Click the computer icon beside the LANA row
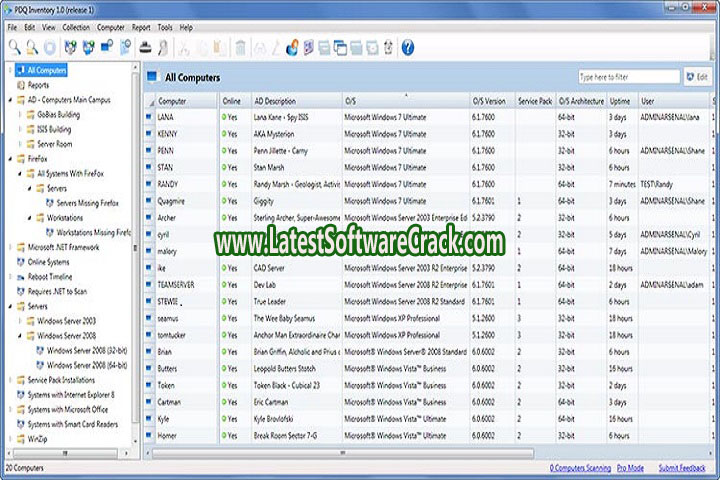Screen dimensions: 720x480 point(150,117)
